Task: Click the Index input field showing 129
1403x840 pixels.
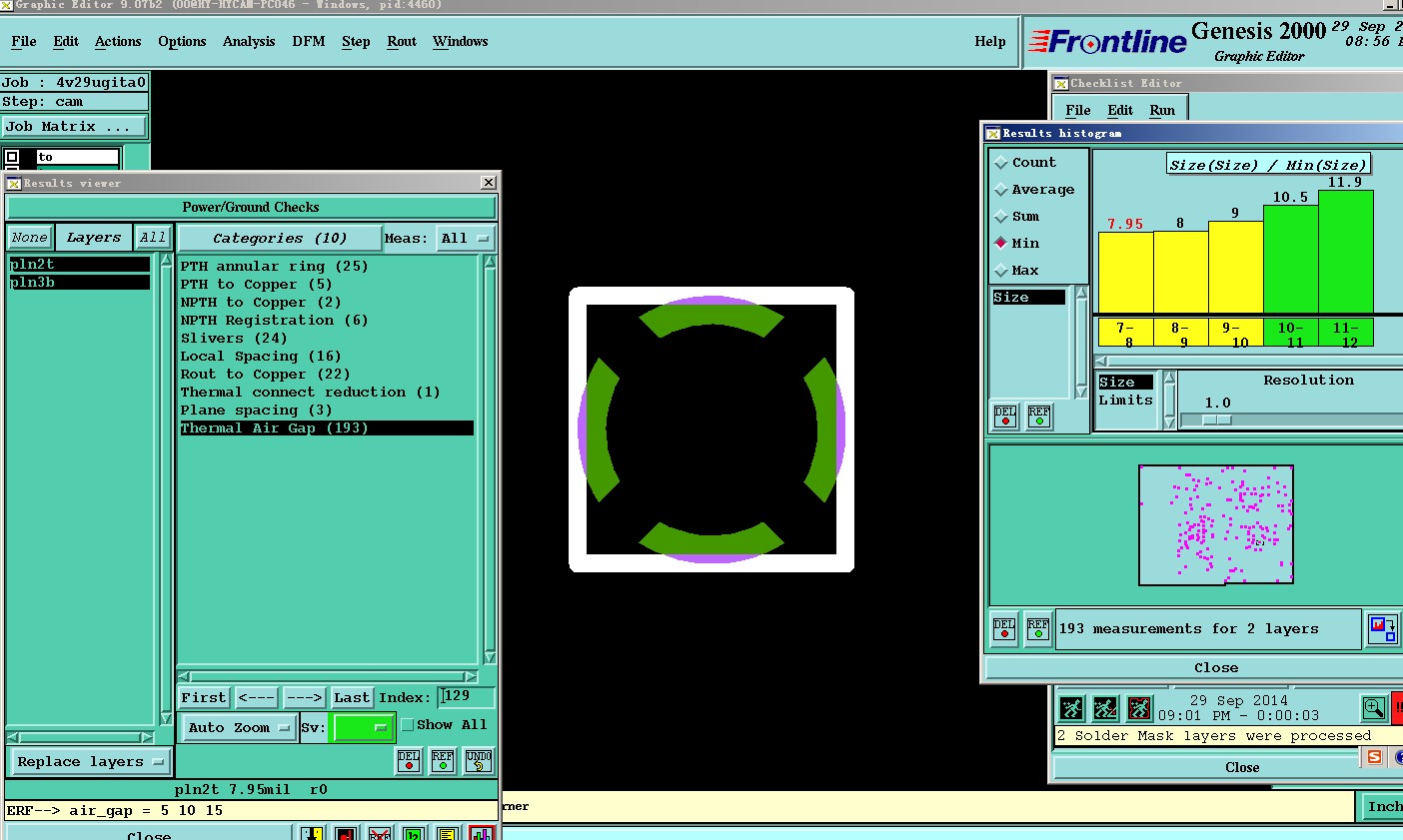Action: click(x=466, y=697)
